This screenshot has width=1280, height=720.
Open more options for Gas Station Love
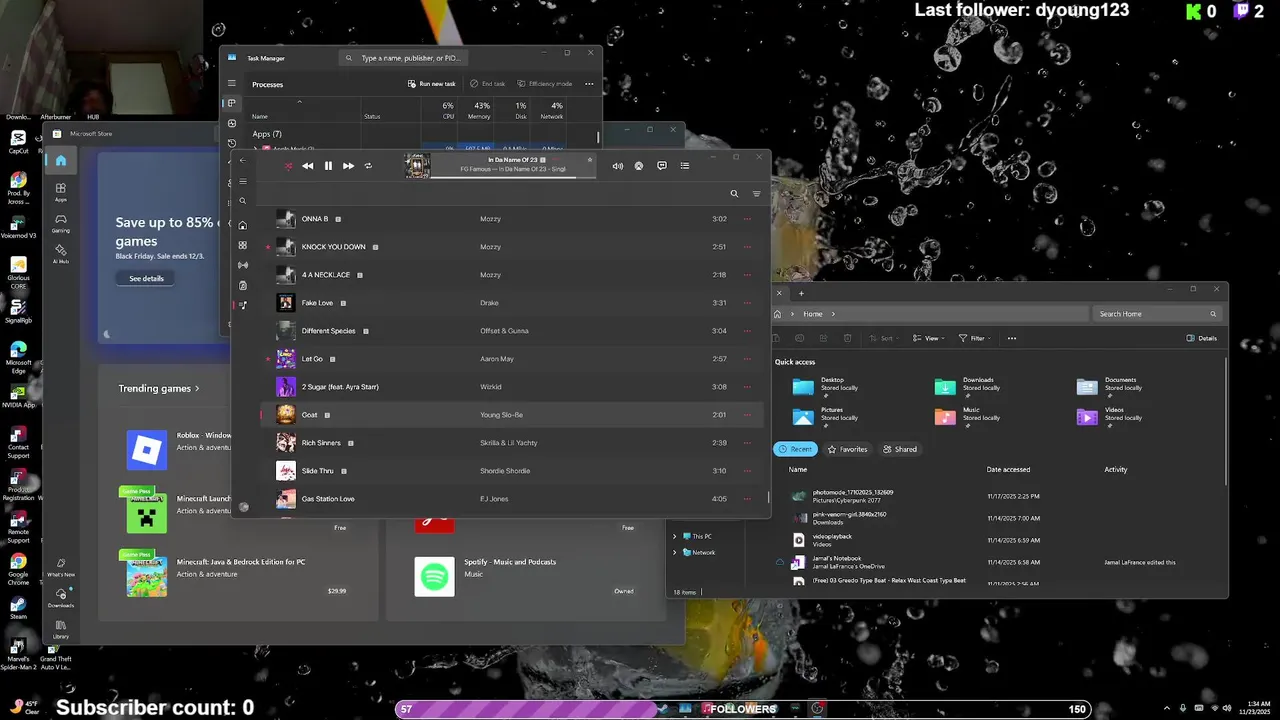tap(747, 499)
